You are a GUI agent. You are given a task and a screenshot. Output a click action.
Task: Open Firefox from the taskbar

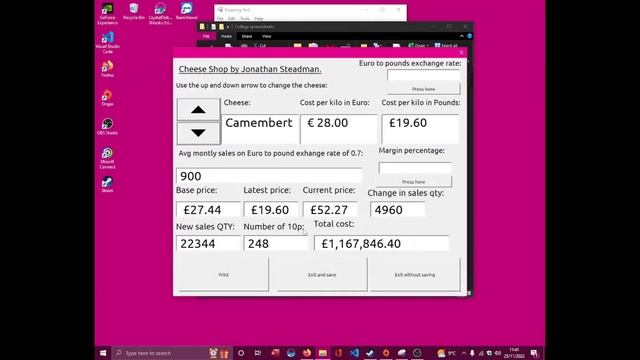click(x=307, y=353)
